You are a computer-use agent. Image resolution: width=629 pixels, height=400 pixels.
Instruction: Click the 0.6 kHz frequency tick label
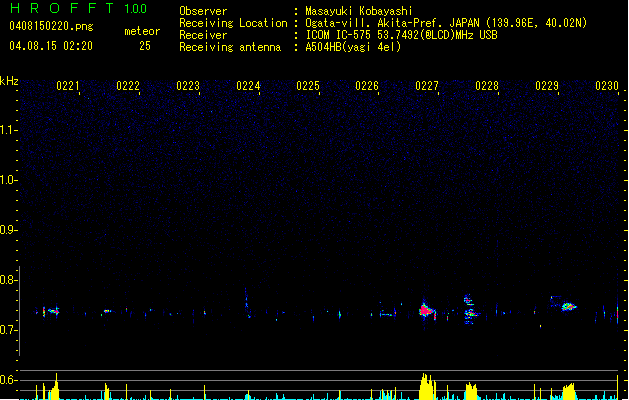[8, 380]
